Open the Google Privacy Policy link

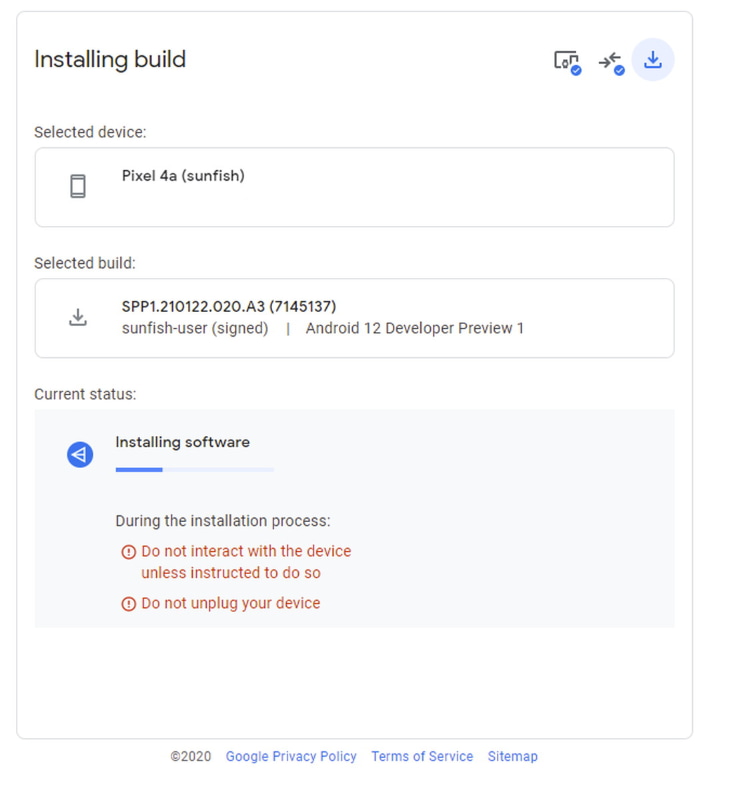point(291,756)
